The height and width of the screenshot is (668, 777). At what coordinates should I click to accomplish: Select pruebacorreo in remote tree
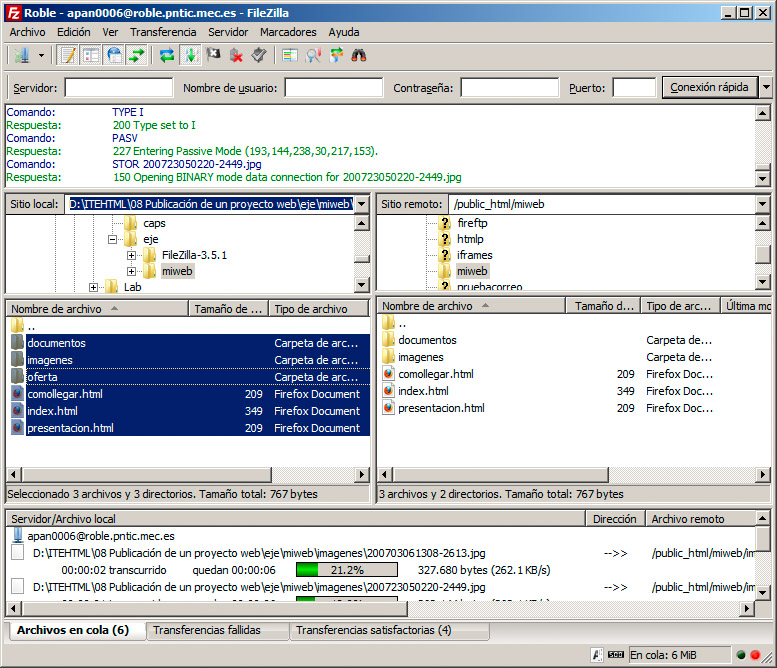tap(489, 286)
